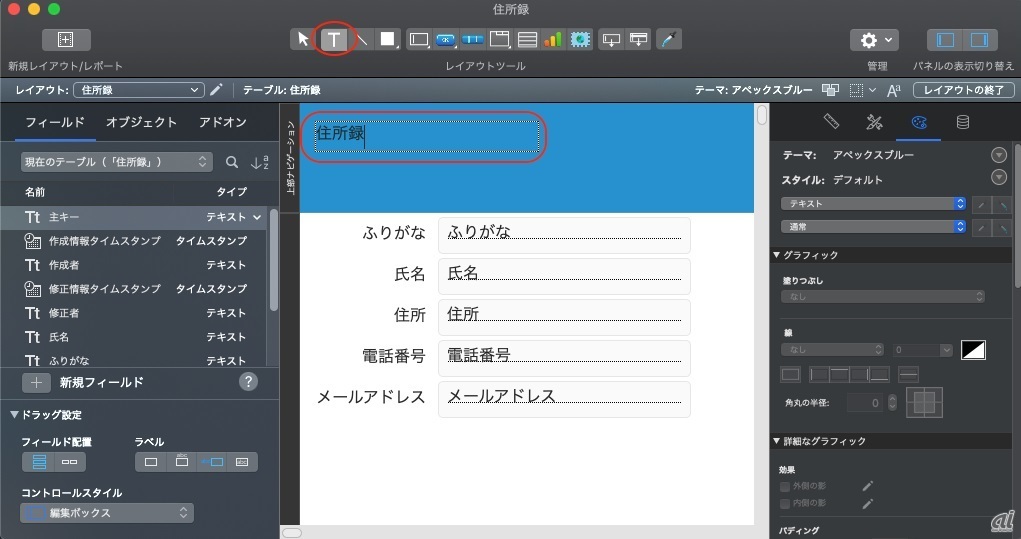This screenshot has height=539, width=1021.
Task: Choose the Web Viewer tool icon
Action: 580,40
